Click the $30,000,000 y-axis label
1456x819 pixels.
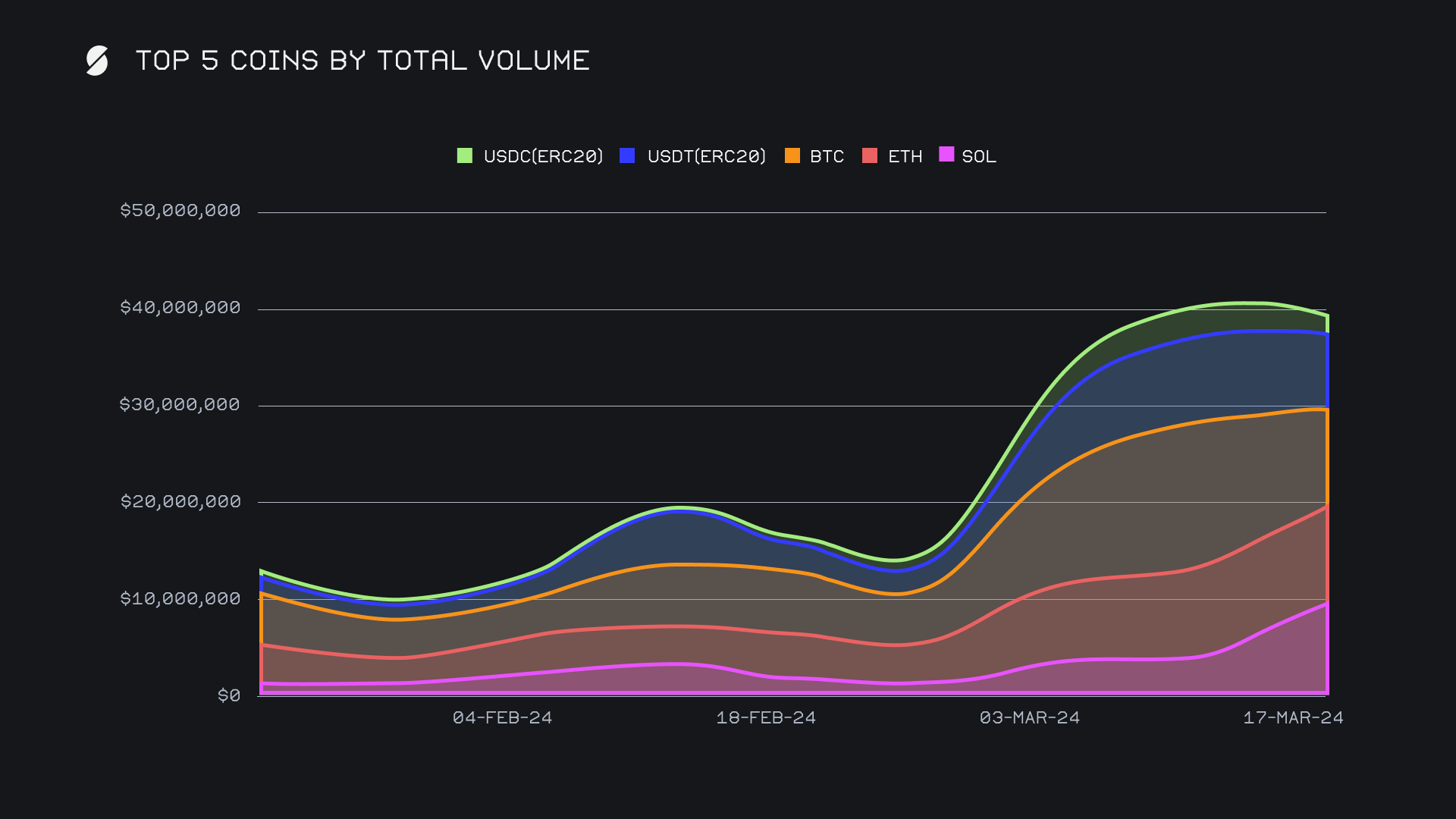click(180, 404)
